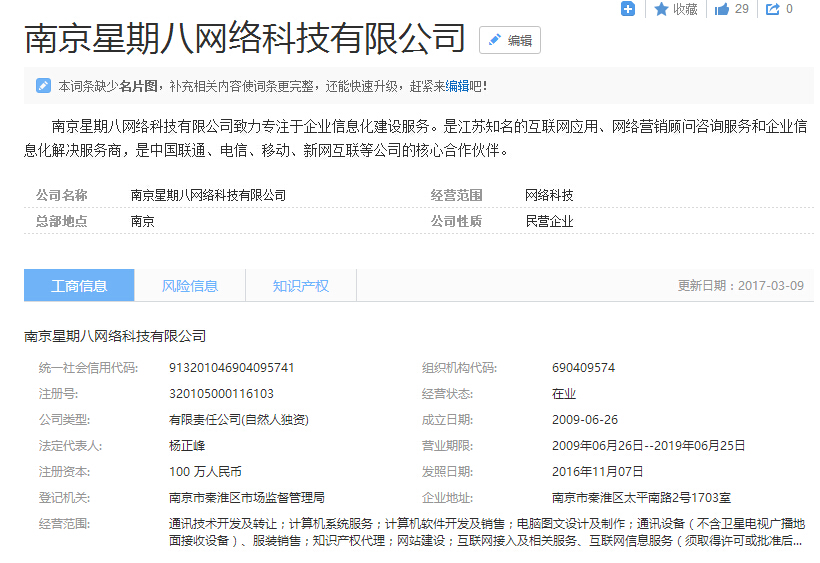Click the thumbs-up like icon

tap(722, 9)
